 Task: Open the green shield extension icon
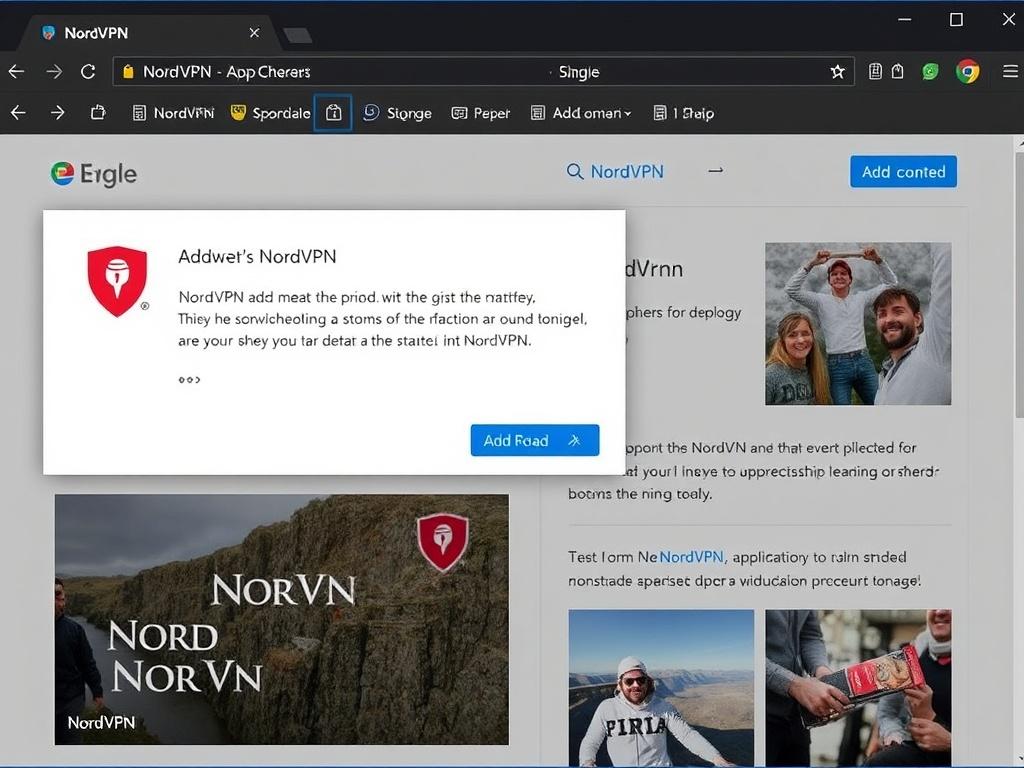[930, 71]
